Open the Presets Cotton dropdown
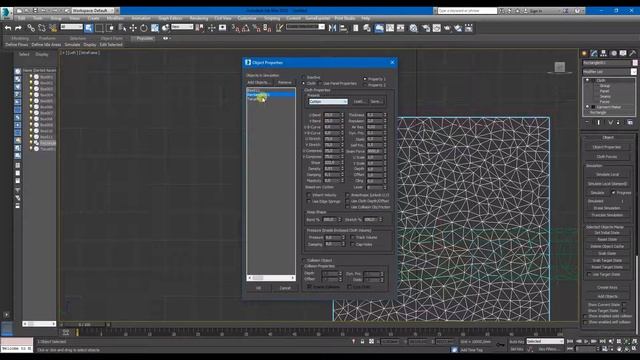Viewport: 640px width, 360px height. (x=328, y=101)
